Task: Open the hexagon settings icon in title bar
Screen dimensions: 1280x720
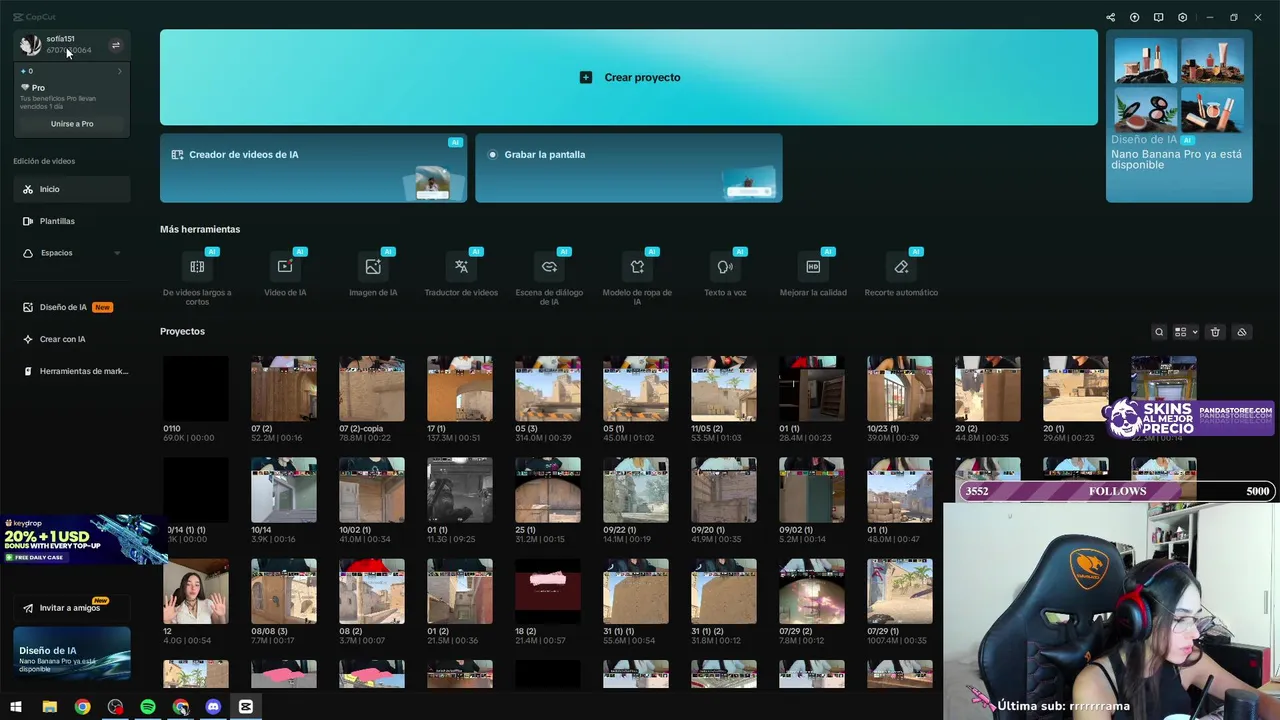Action: 1182,17
